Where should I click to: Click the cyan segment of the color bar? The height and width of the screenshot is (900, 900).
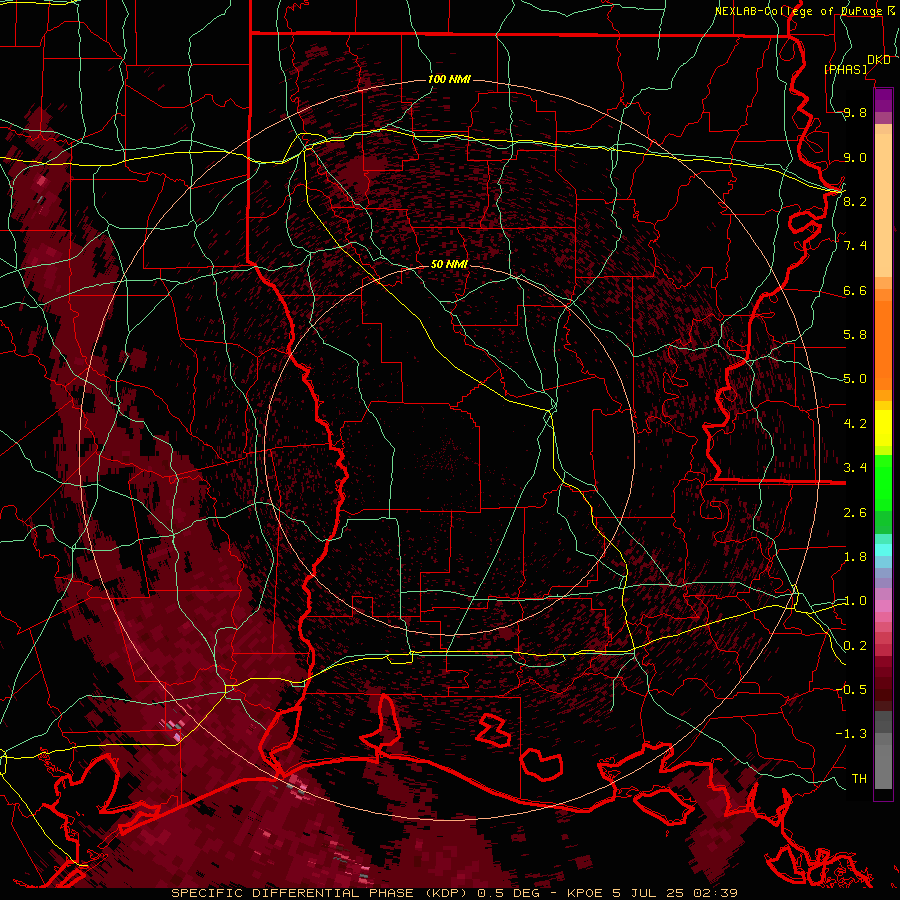click(x=883, y=550)
